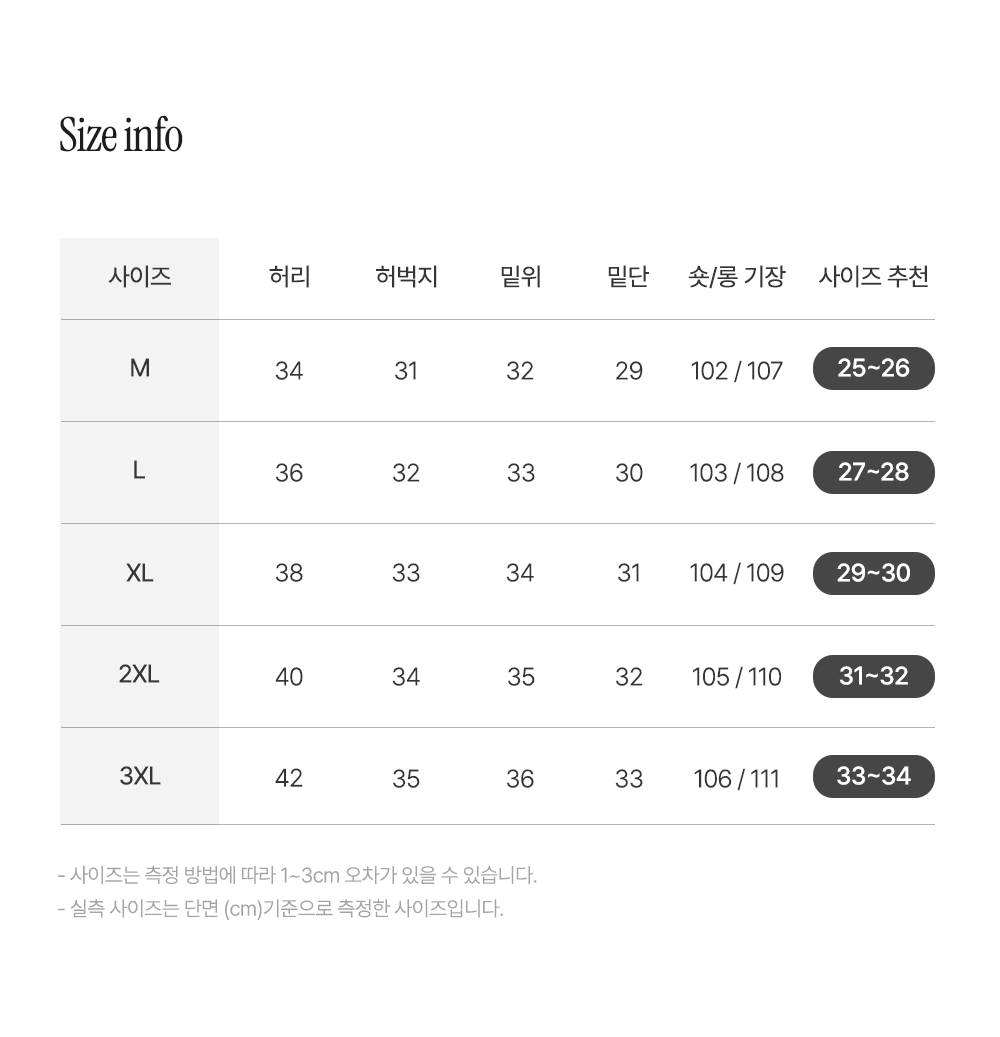Viewport: 1000px width, 1037px height.
Task: Choose the 29~30 recommended size pill
Action: point(873,573)
